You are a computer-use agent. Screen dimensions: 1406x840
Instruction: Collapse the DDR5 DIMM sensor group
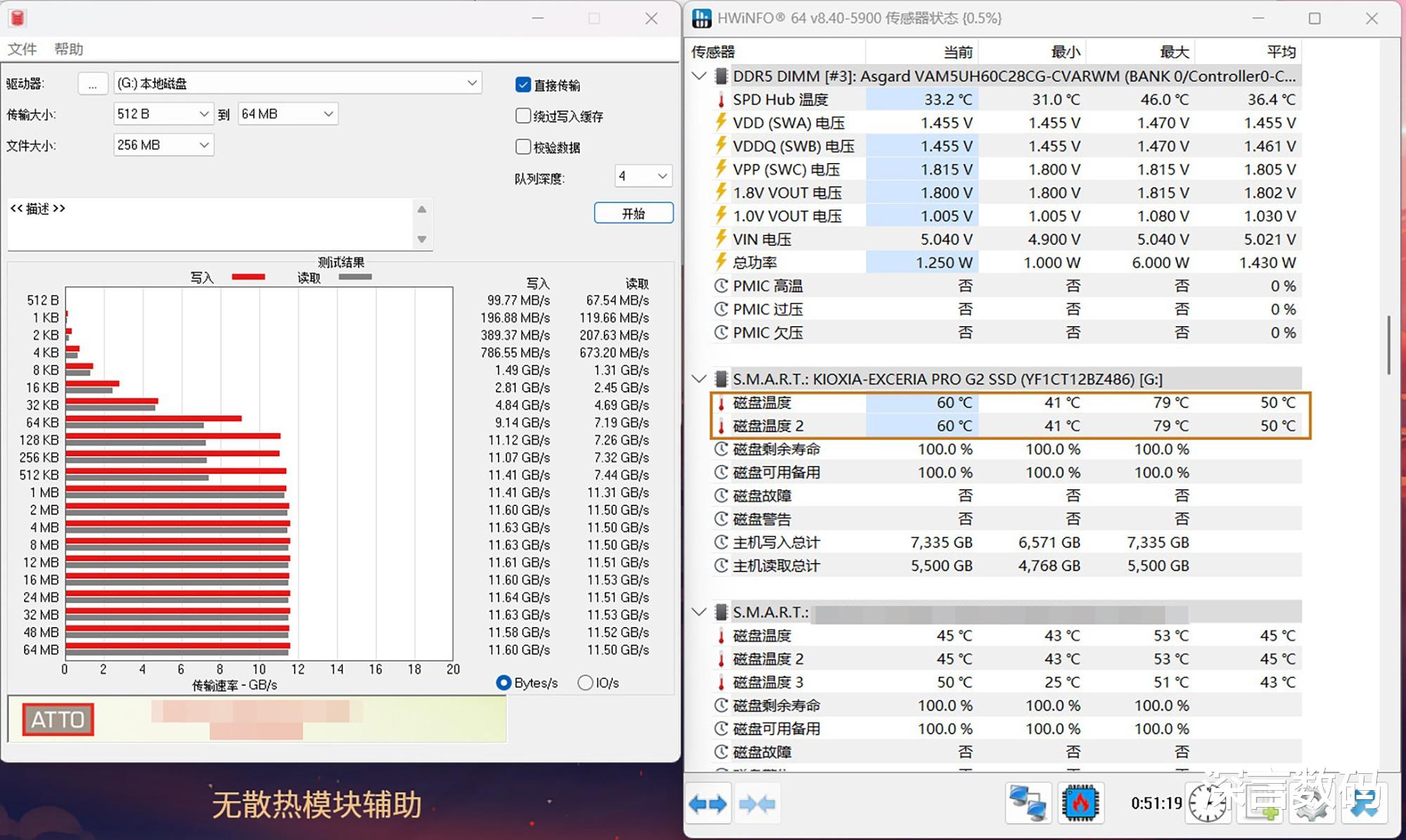point(699,76)
